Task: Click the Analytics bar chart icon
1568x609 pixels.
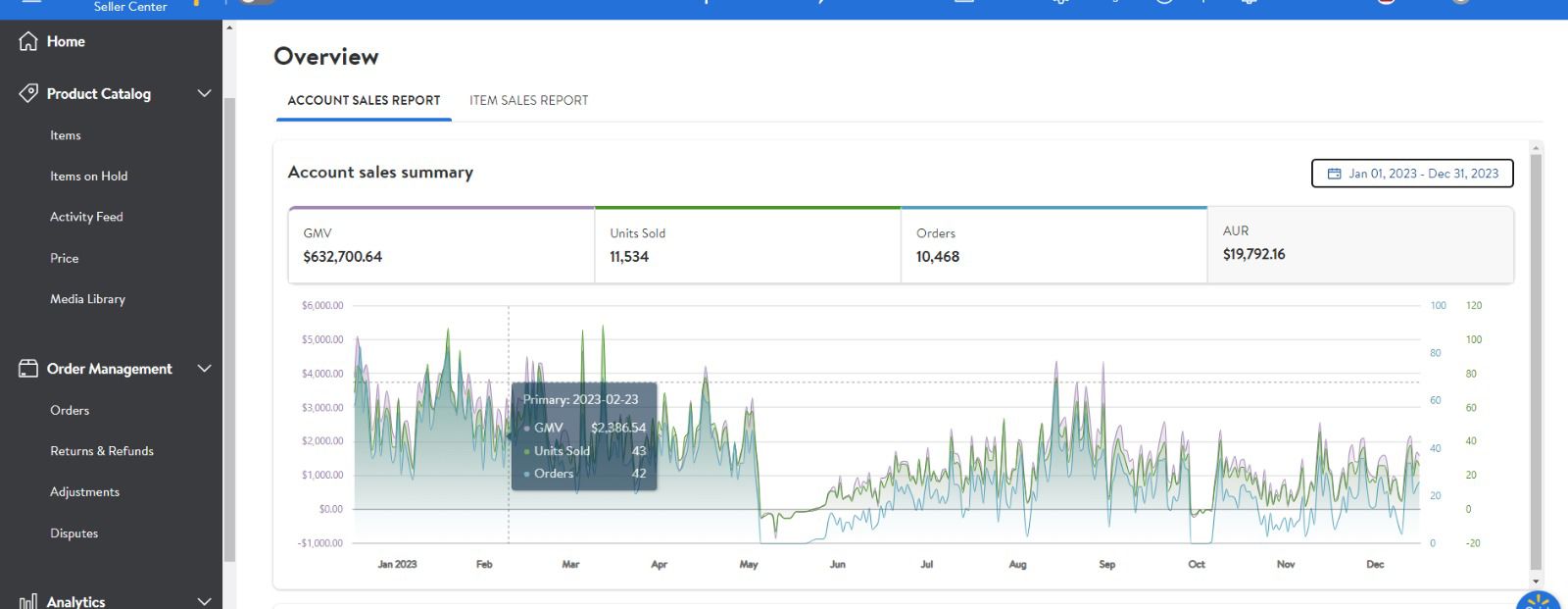Action: pos(28,601)
